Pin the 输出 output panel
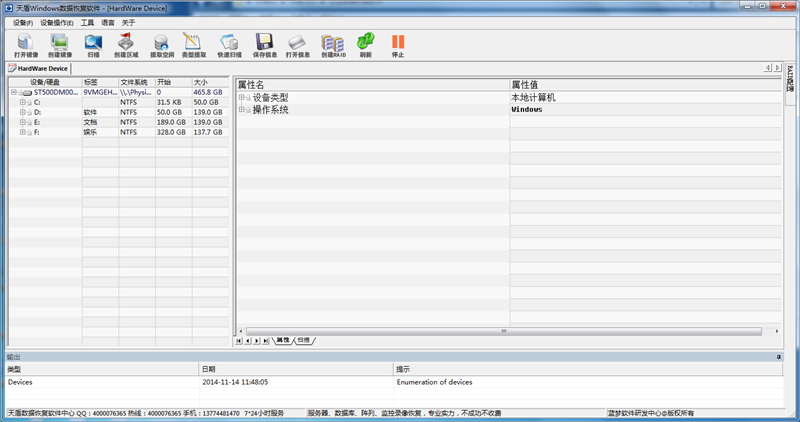 779,357
